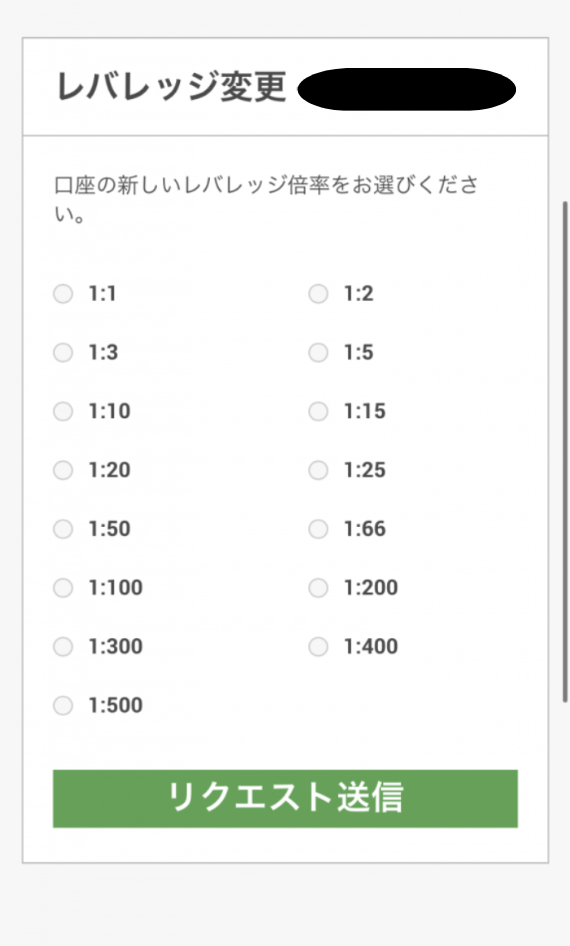Click the page's vertical scrollbar
Image resolution: width=570 pixels, height=946 pixels.
565,451
